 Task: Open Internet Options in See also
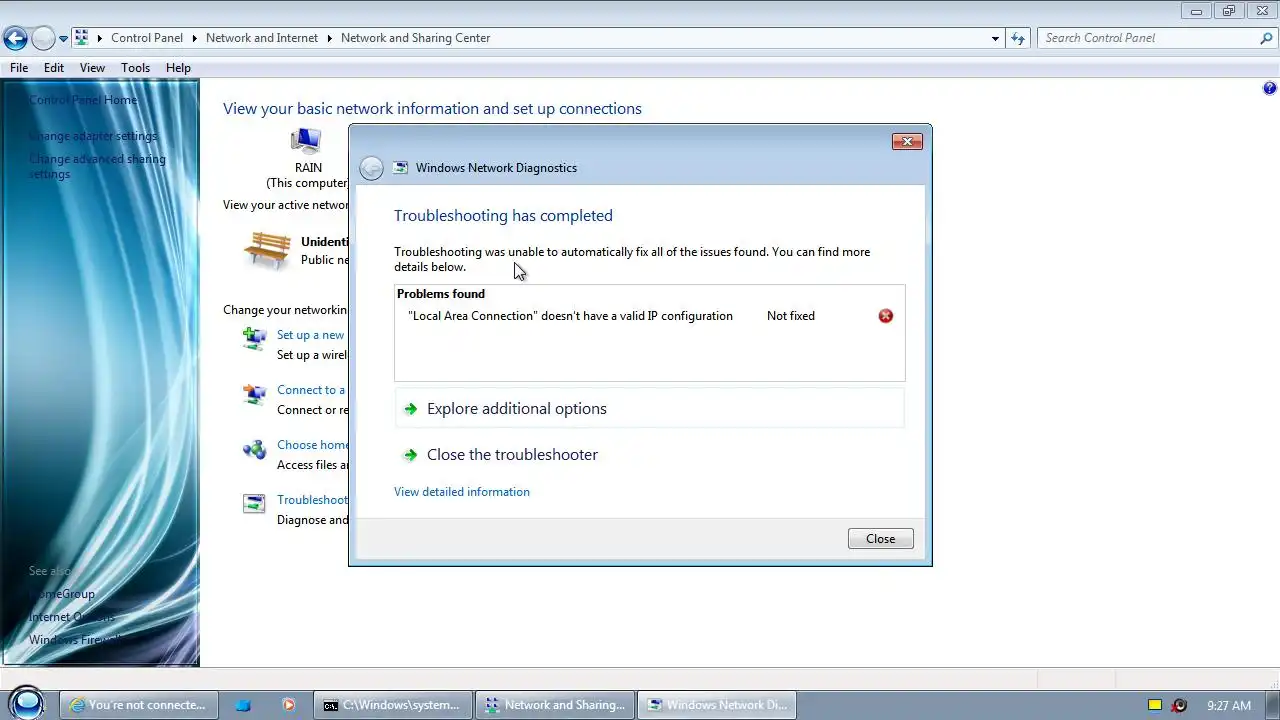click(72, 617)
